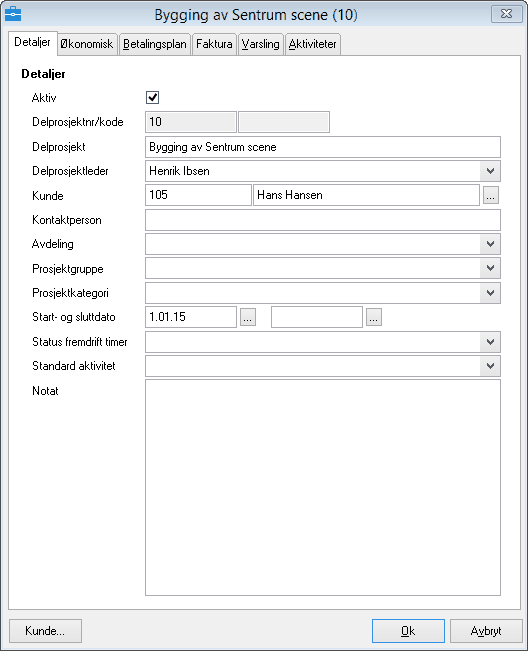Open the Standard aktivitet dropdown

490,366
